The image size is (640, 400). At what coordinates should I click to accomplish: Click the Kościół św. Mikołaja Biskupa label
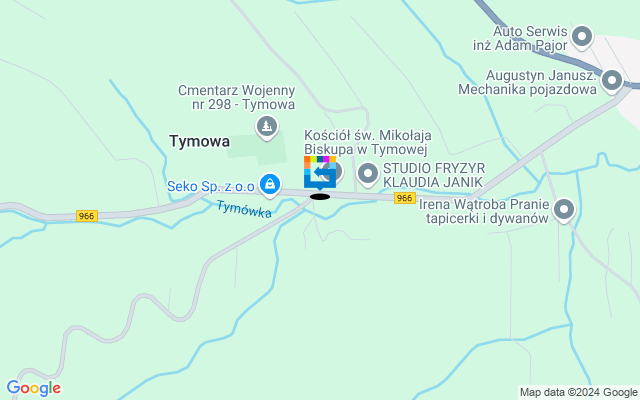(367, 142)
